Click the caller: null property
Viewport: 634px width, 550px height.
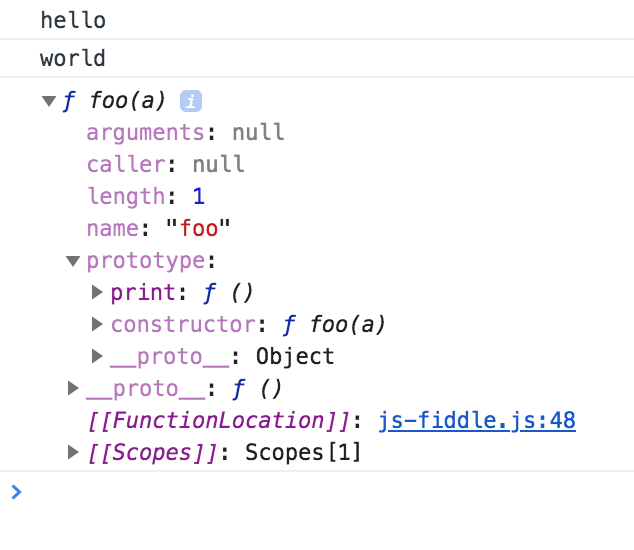pyautogui.click(x=165, y=165)
